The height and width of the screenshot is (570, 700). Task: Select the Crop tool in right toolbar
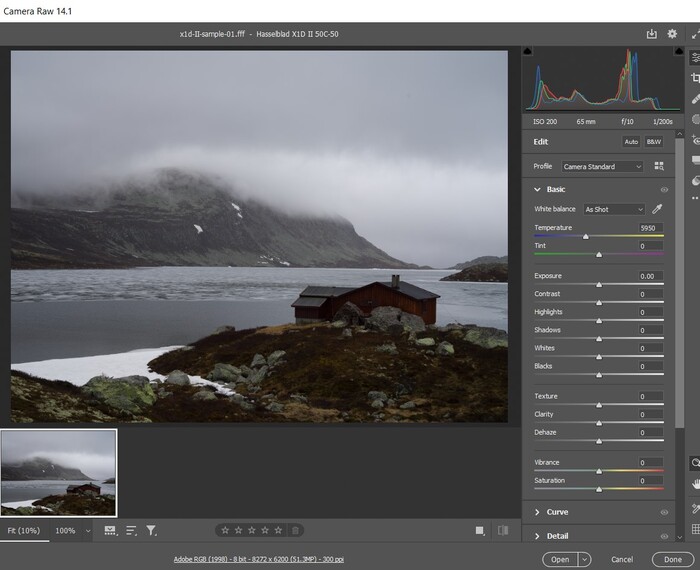tap(696, 78)
